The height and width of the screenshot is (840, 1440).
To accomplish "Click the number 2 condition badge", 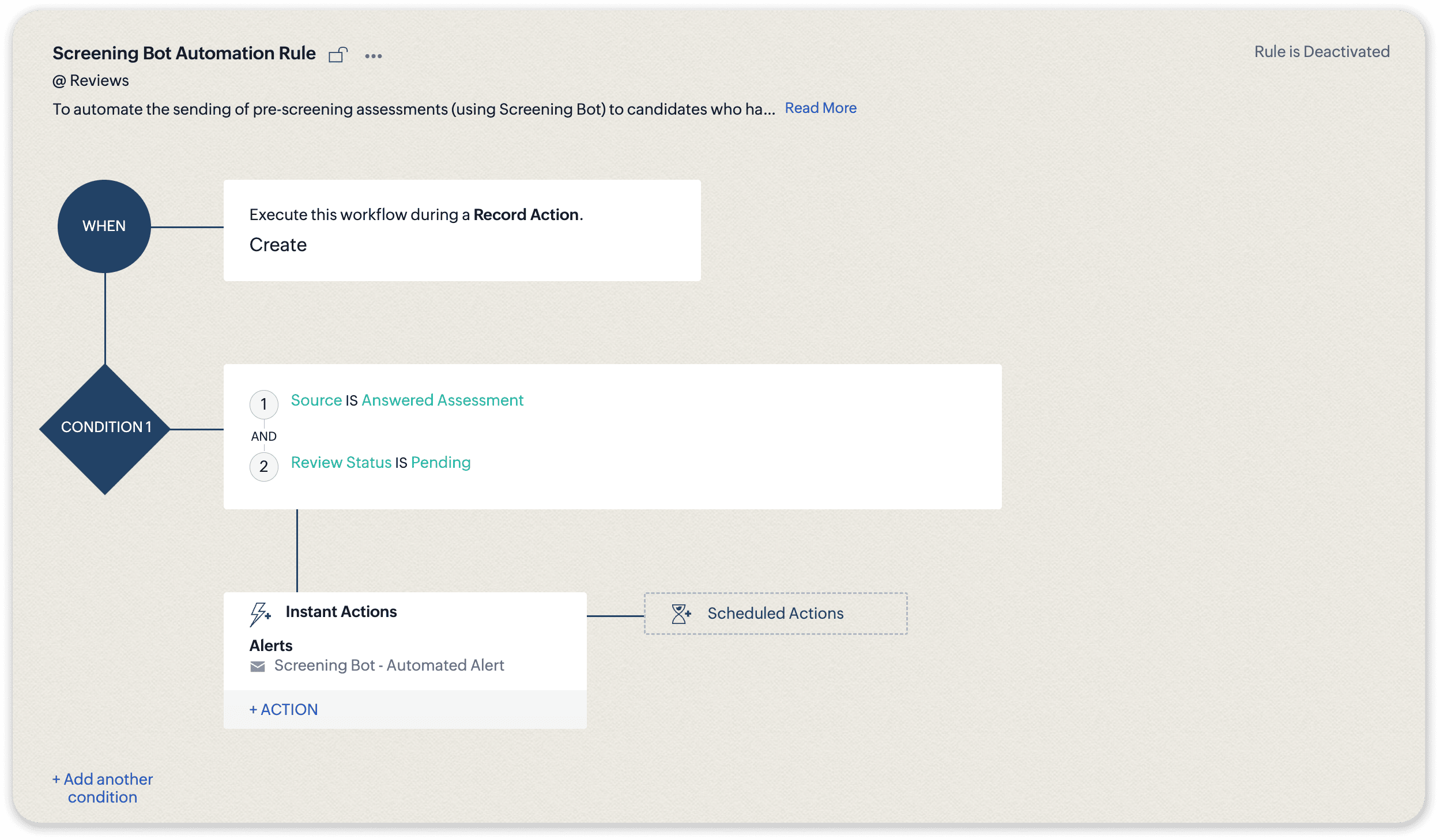I will point(263,466).
